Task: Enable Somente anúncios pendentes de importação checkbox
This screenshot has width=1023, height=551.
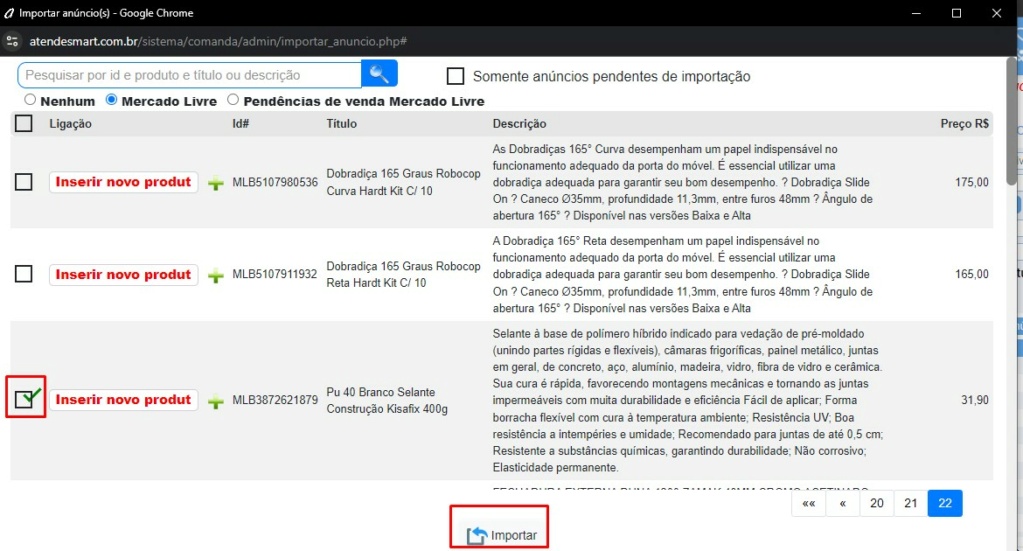Action: click(x=455, y=76)
